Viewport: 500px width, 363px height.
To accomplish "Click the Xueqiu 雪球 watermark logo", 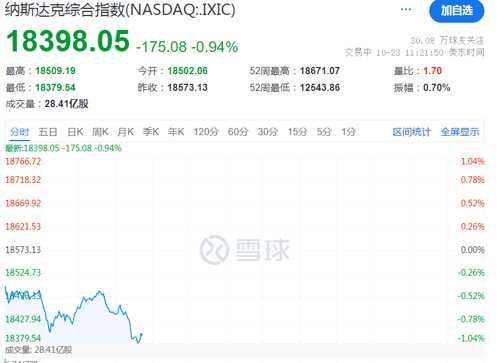I will (245, 250).
